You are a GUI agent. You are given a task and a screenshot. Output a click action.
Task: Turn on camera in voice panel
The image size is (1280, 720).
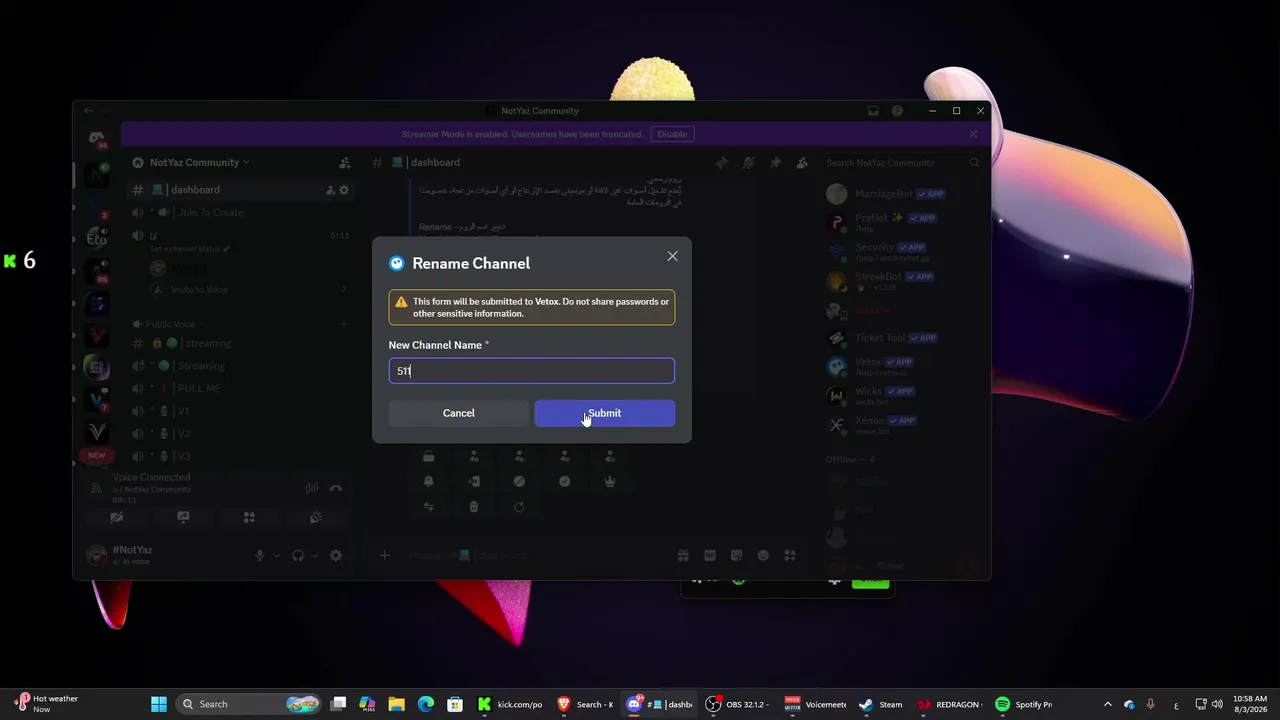coord(117,517)
